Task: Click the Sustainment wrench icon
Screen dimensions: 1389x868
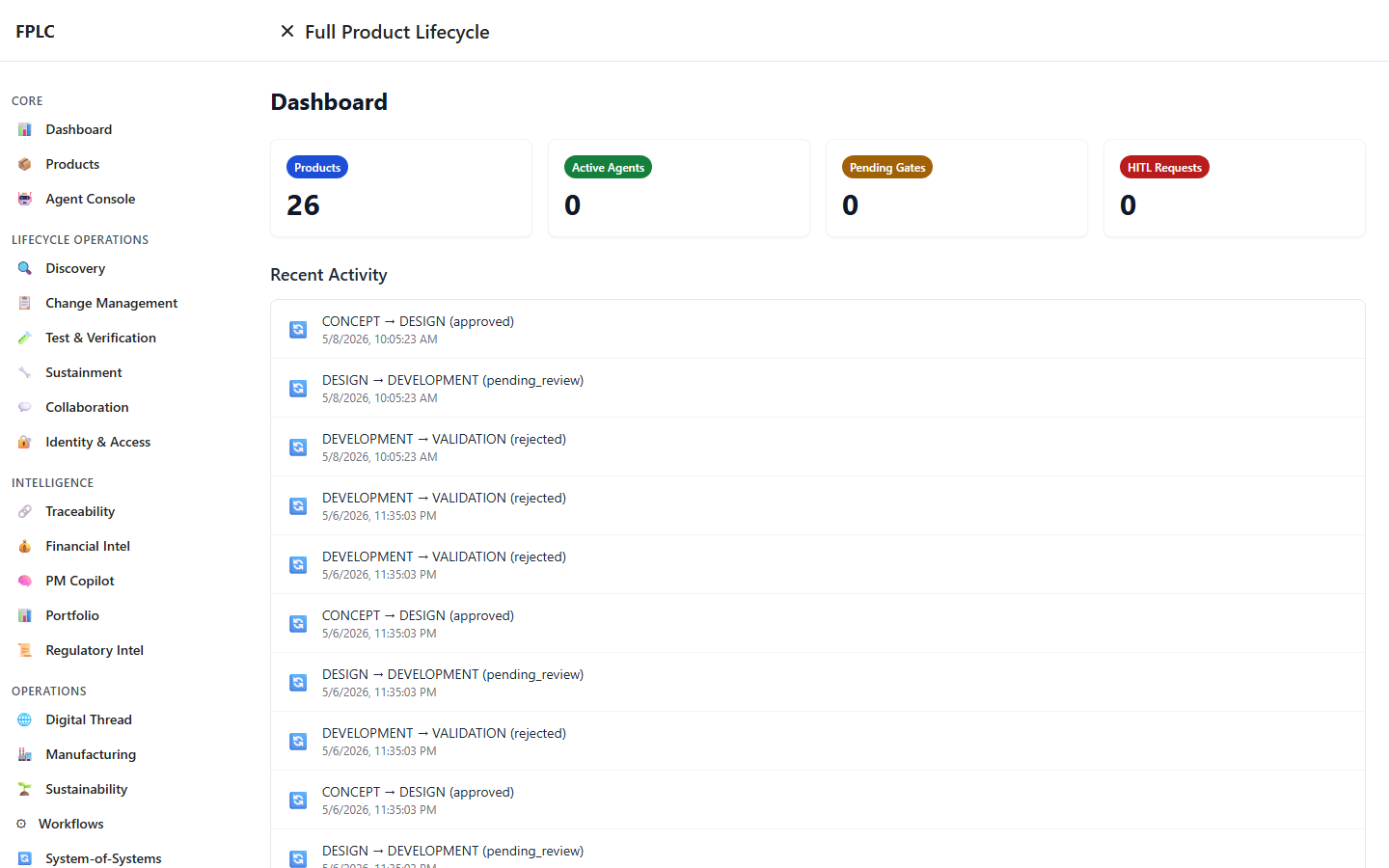Action: (25, 372)
